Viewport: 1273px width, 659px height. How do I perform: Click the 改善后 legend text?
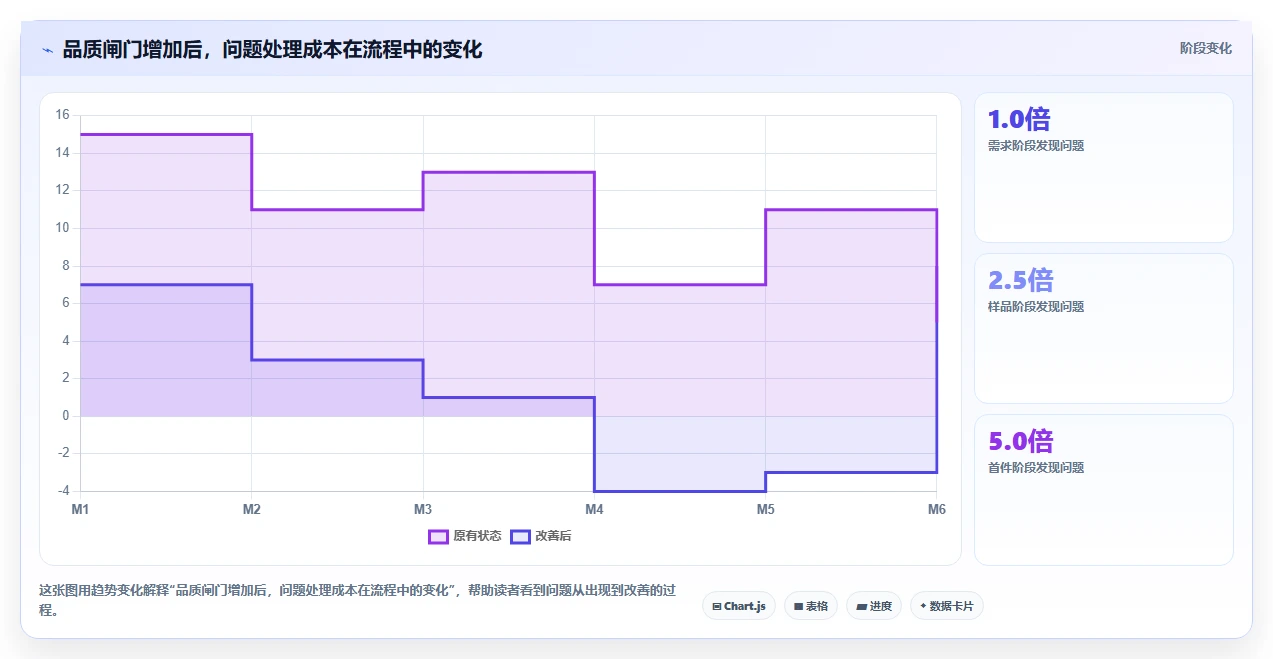click(553, 536)
